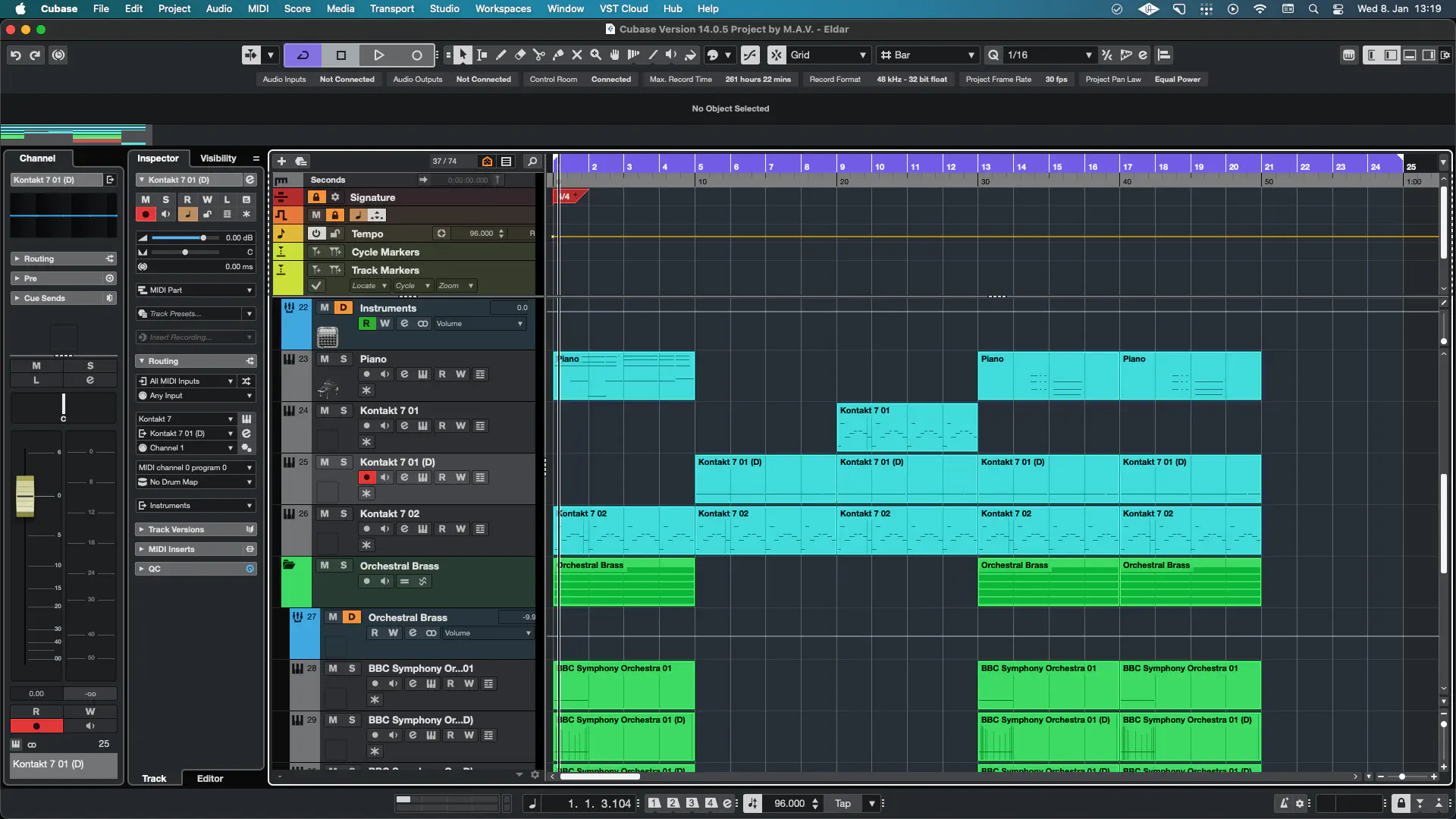Image resolution: width=1456 pixels, height=819 pixels.
Task: Select the Erase tool
Action: pos(520,55)
